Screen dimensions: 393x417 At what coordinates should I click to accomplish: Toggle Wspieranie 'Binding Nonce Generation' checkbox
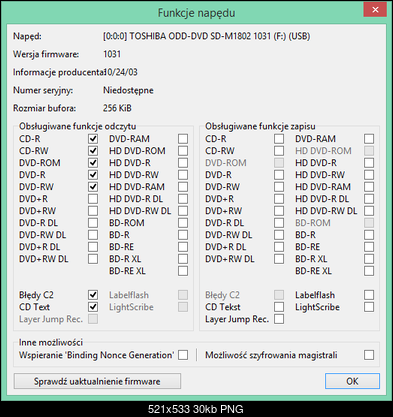coord(183,355)
